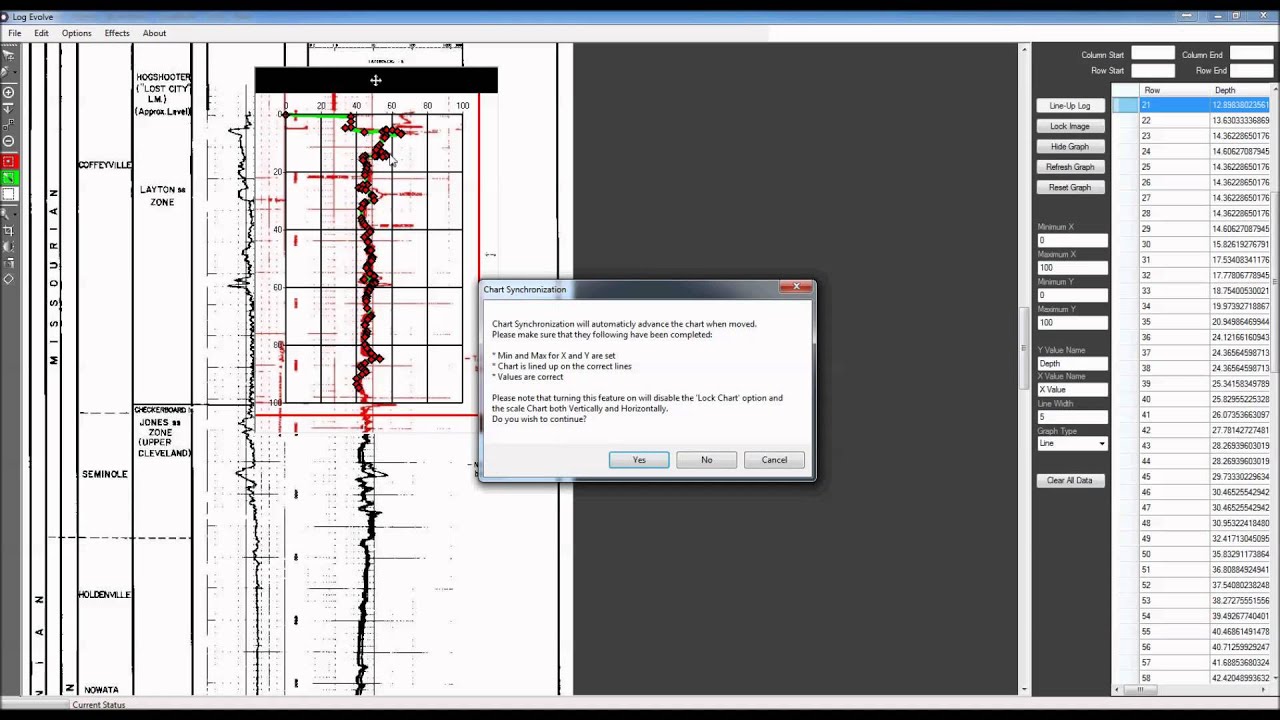The image size is (1280, 720).
Task: Select the white dashed selection tool
Action: click(x=8, y=194)
